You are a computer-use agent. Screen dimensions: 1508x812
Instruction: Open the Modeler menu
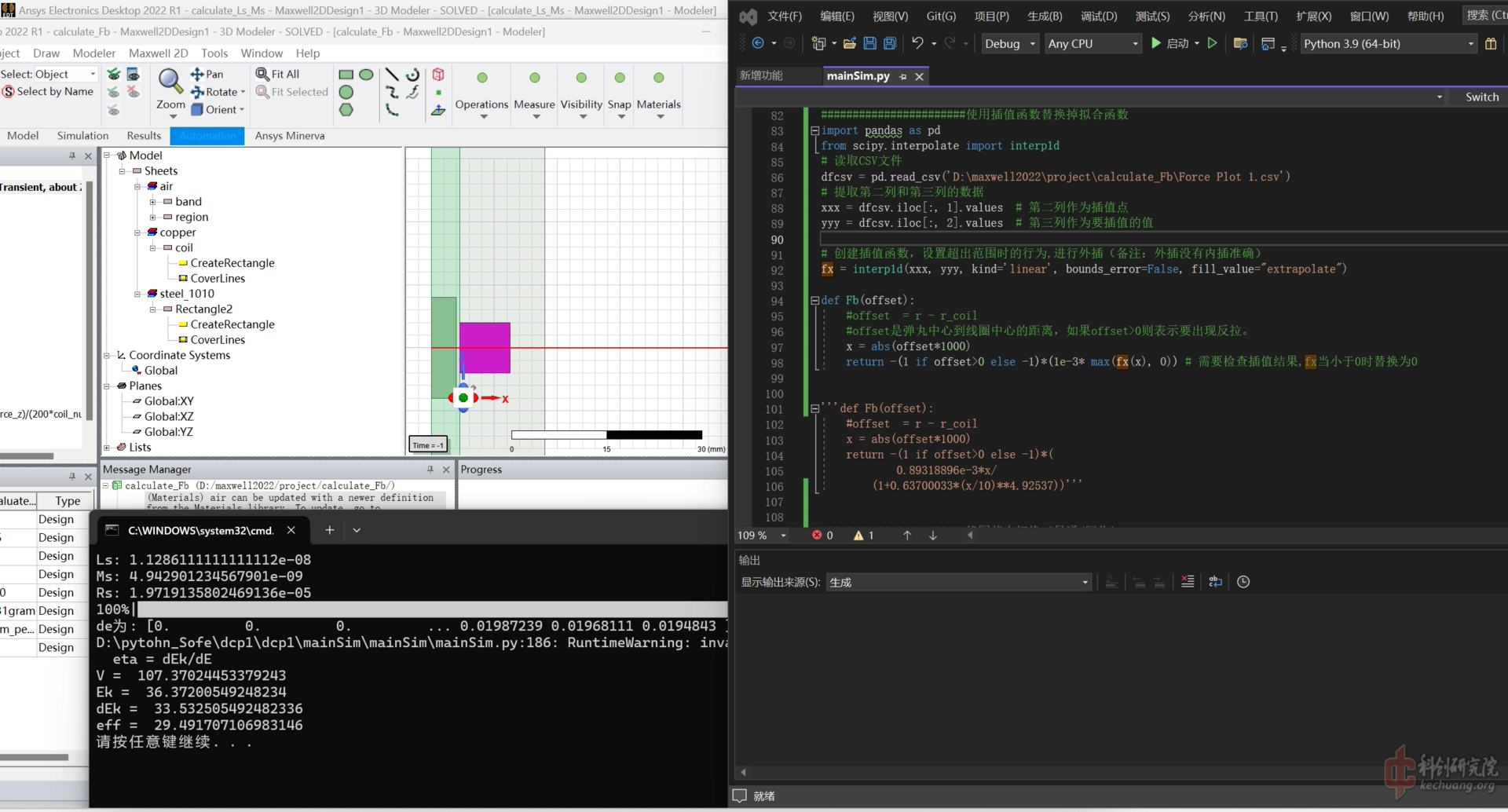pos(93,53)
